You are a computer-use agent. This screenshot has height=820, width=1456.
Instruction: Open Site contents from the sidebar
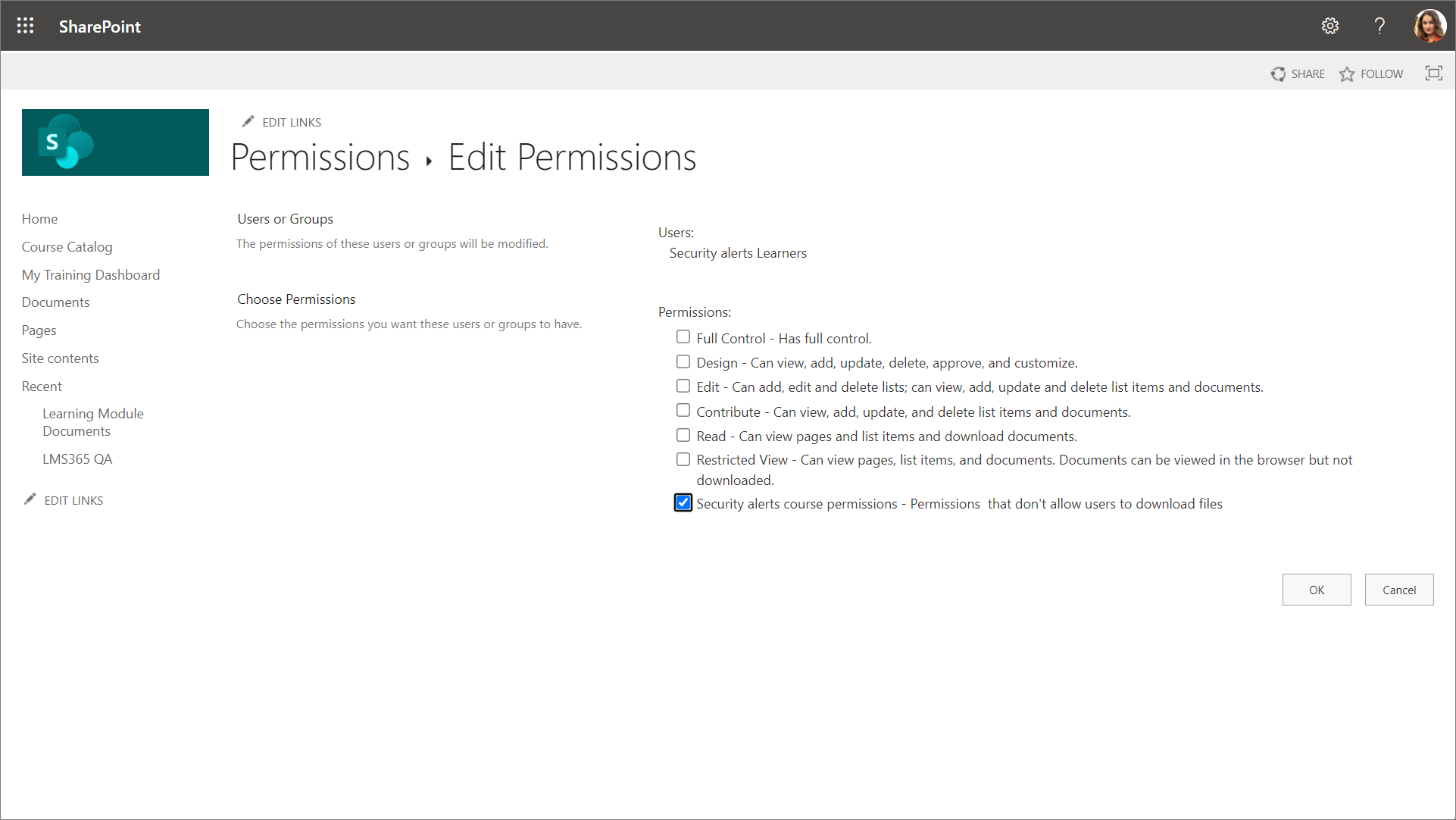60,358
